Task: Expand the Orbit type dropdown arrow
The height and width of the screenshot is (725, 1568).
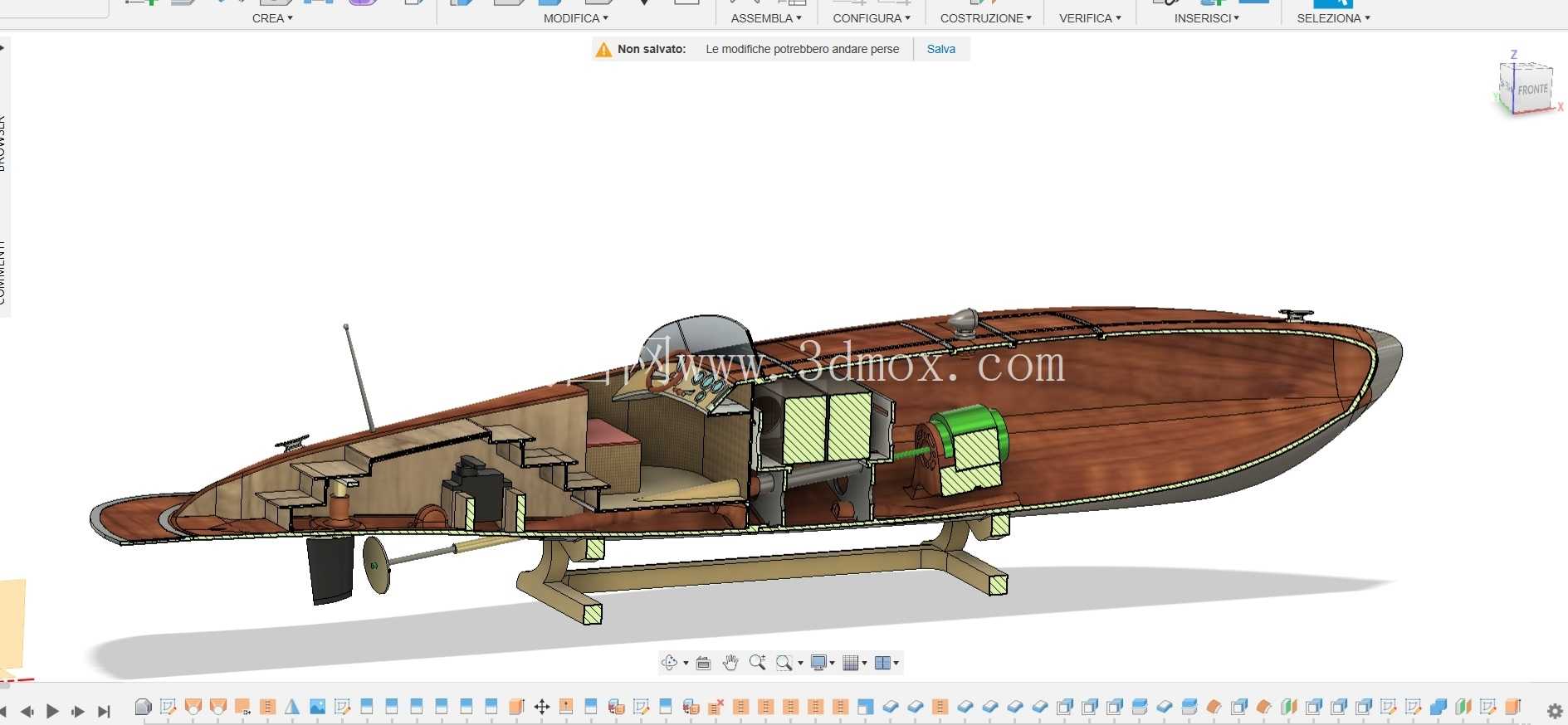Action: pyautogui.click(x=686, y=663)
